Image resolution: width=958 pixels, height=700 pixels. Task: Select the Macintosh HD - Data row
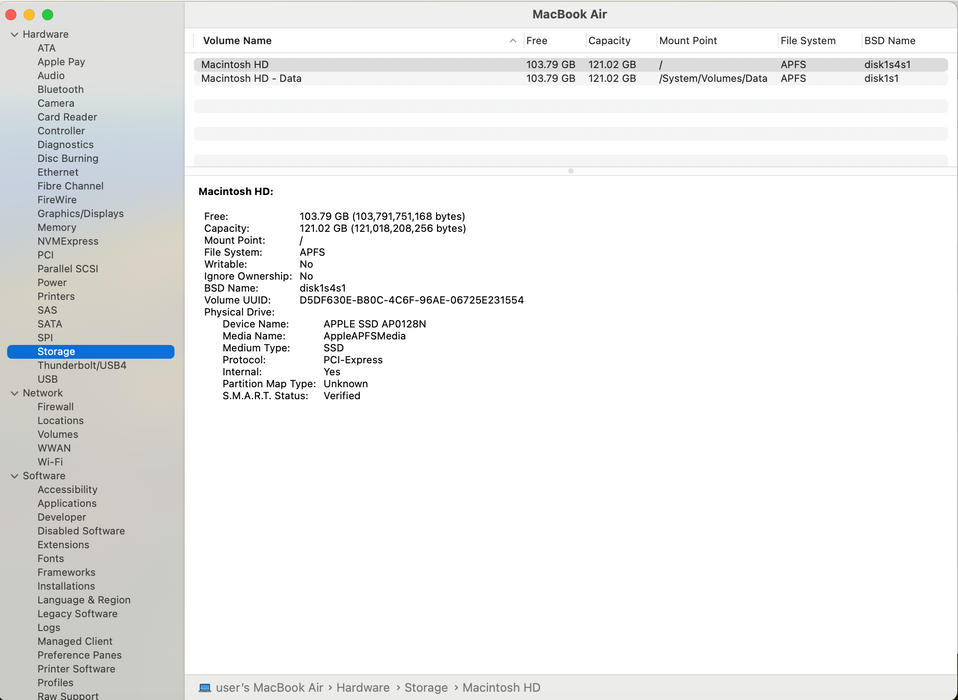(571, 79)
